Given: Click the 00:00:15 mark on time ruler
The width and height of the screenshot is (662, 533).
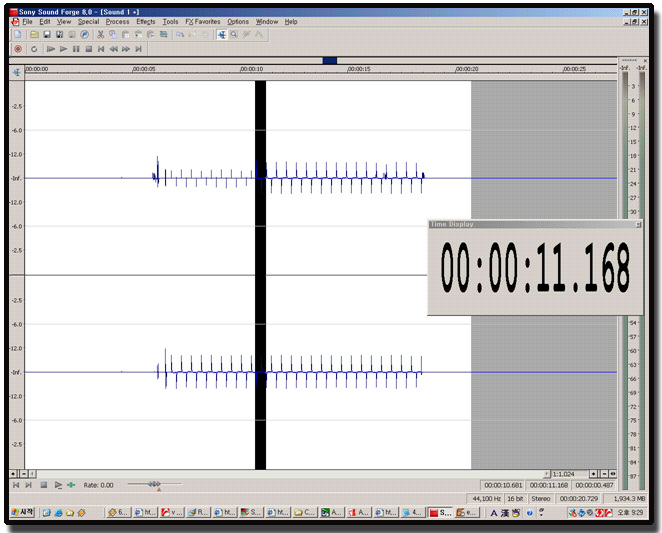Looking at the screenshot, I should pyautogui.click(x=359, y=69).
